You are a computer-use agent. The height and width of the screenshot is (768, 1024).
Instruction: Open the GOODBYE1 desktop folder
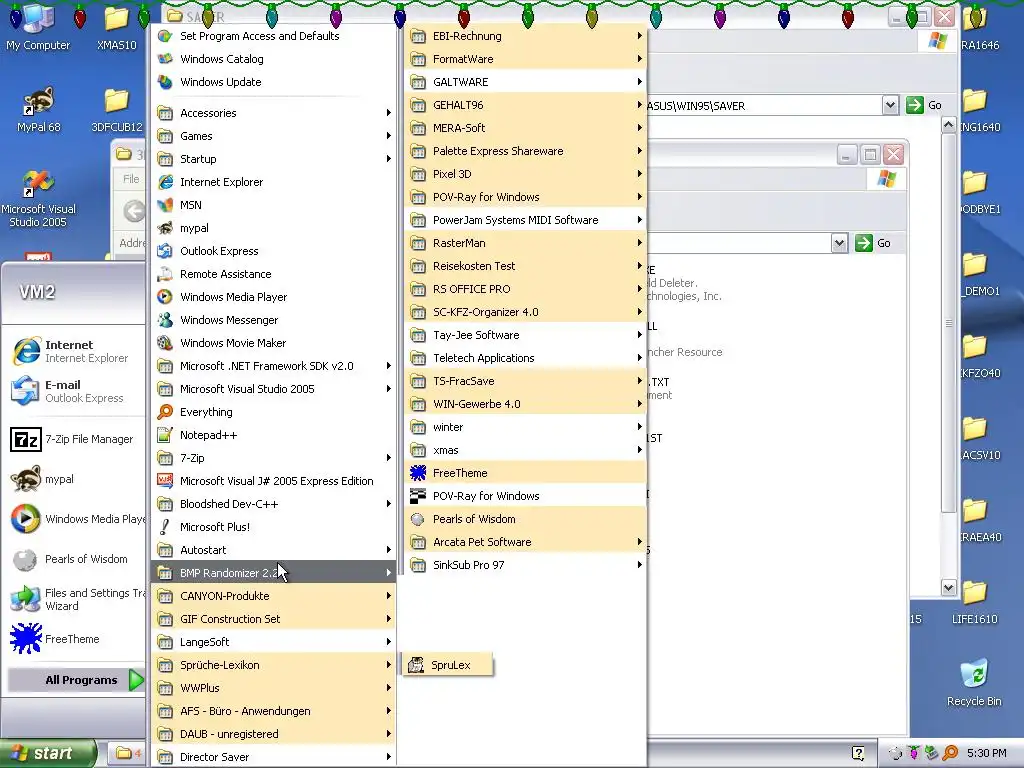pyautogui.click(x=978, y=191)
